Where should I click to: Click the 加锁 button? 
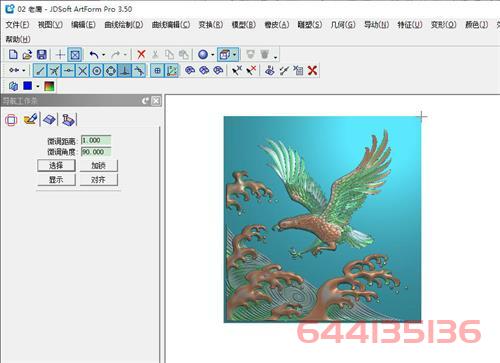(x=98, y=165)
